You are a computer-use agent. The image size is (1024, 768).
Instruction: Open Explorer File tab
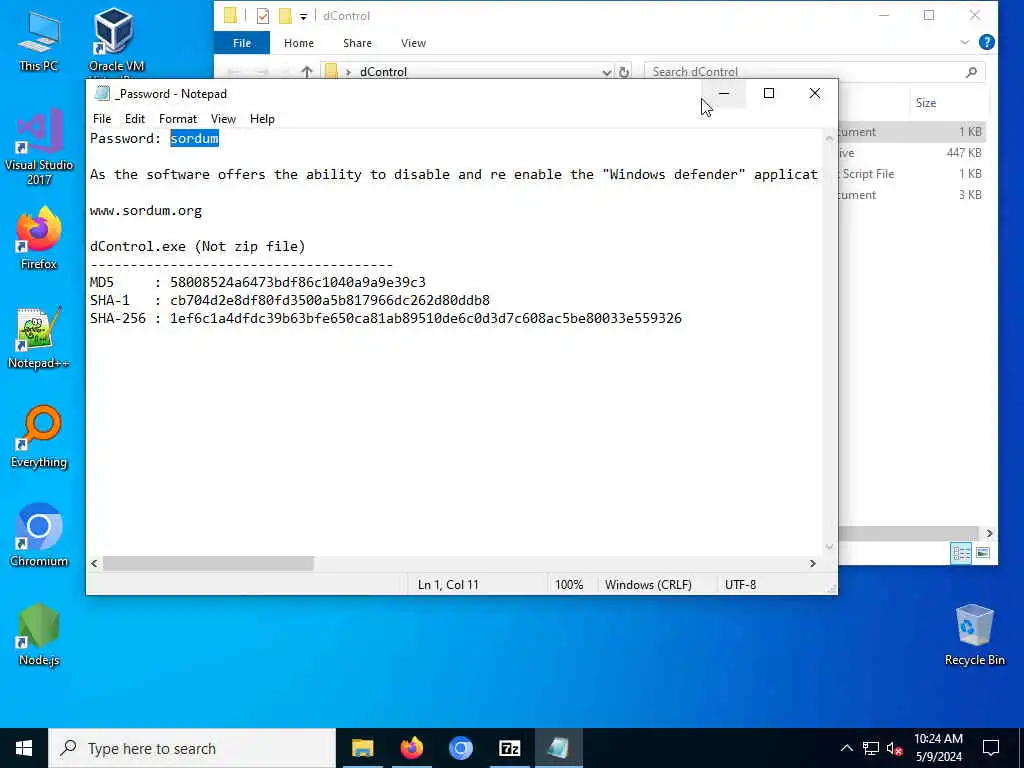pyautogui.click(x=242, y=43)
